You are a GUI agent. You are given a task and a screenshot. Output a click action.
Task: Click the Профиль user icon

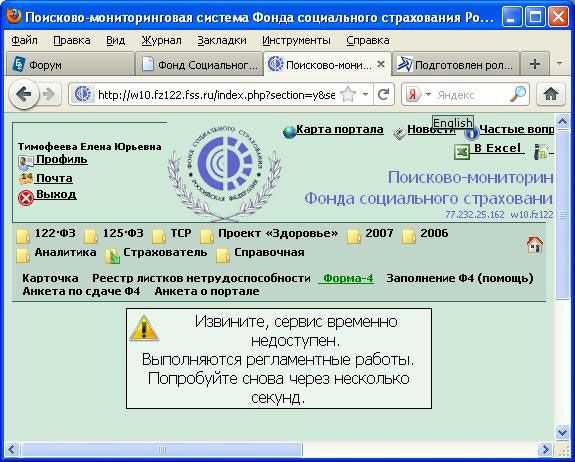tap(26, 162)
